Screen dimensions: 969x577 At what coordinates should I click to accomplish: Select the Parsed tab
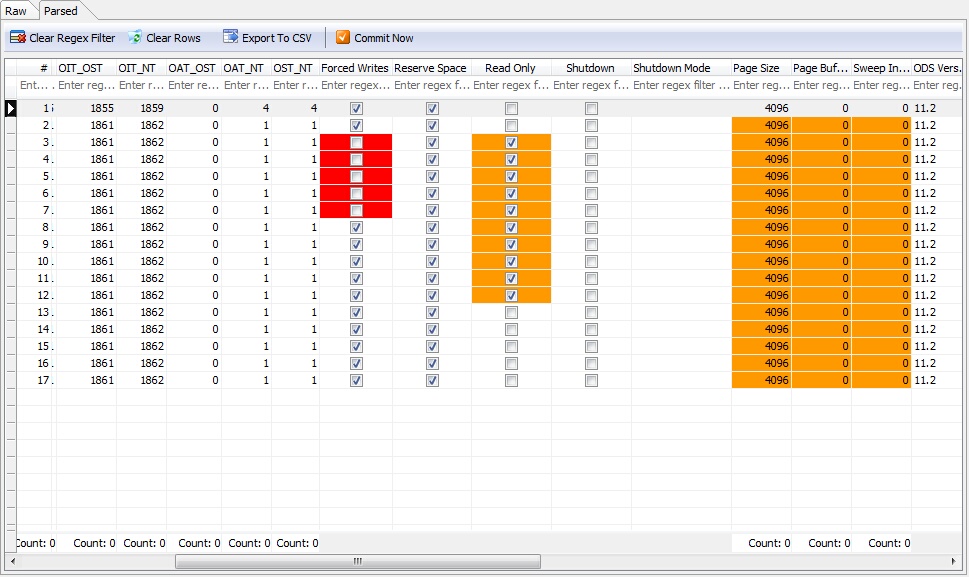61,11
